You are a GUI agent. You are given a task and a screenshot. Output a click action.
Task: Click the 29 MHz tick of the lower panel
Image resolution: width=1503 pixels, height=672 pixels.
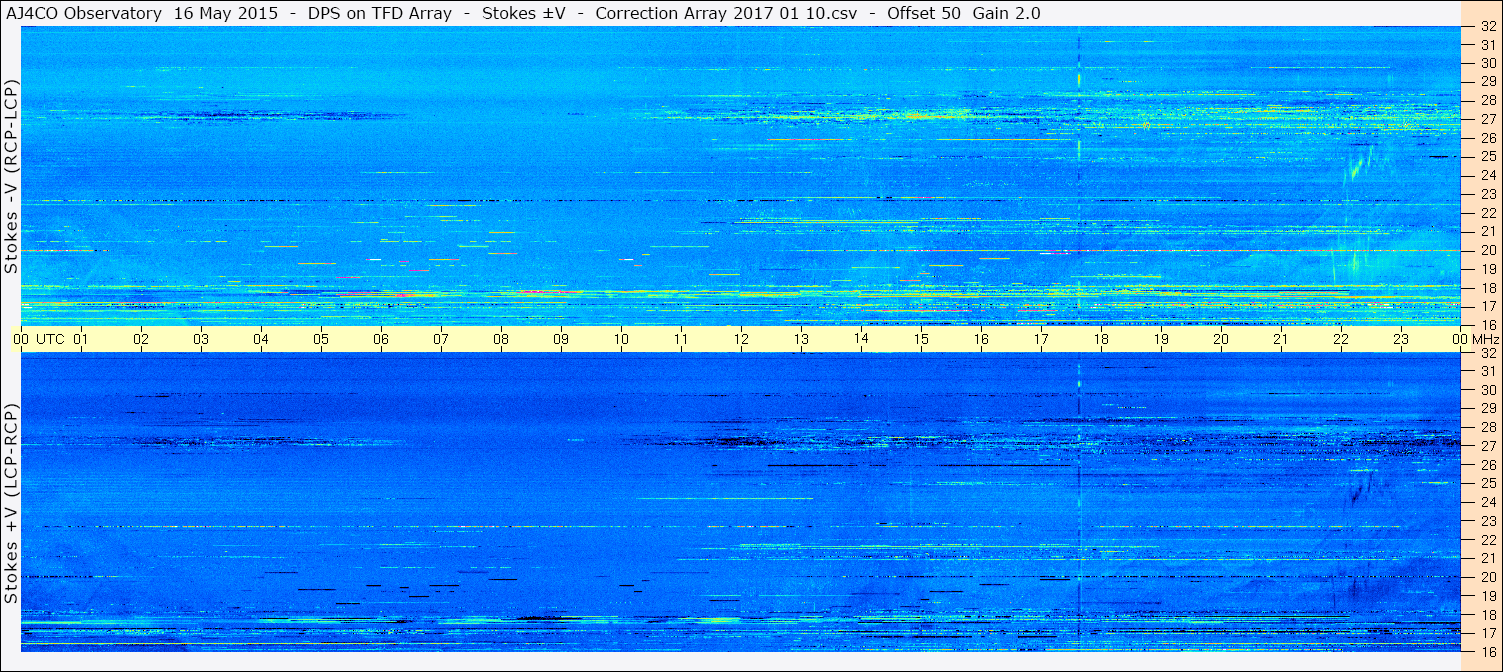click(x=1488, y=409)
